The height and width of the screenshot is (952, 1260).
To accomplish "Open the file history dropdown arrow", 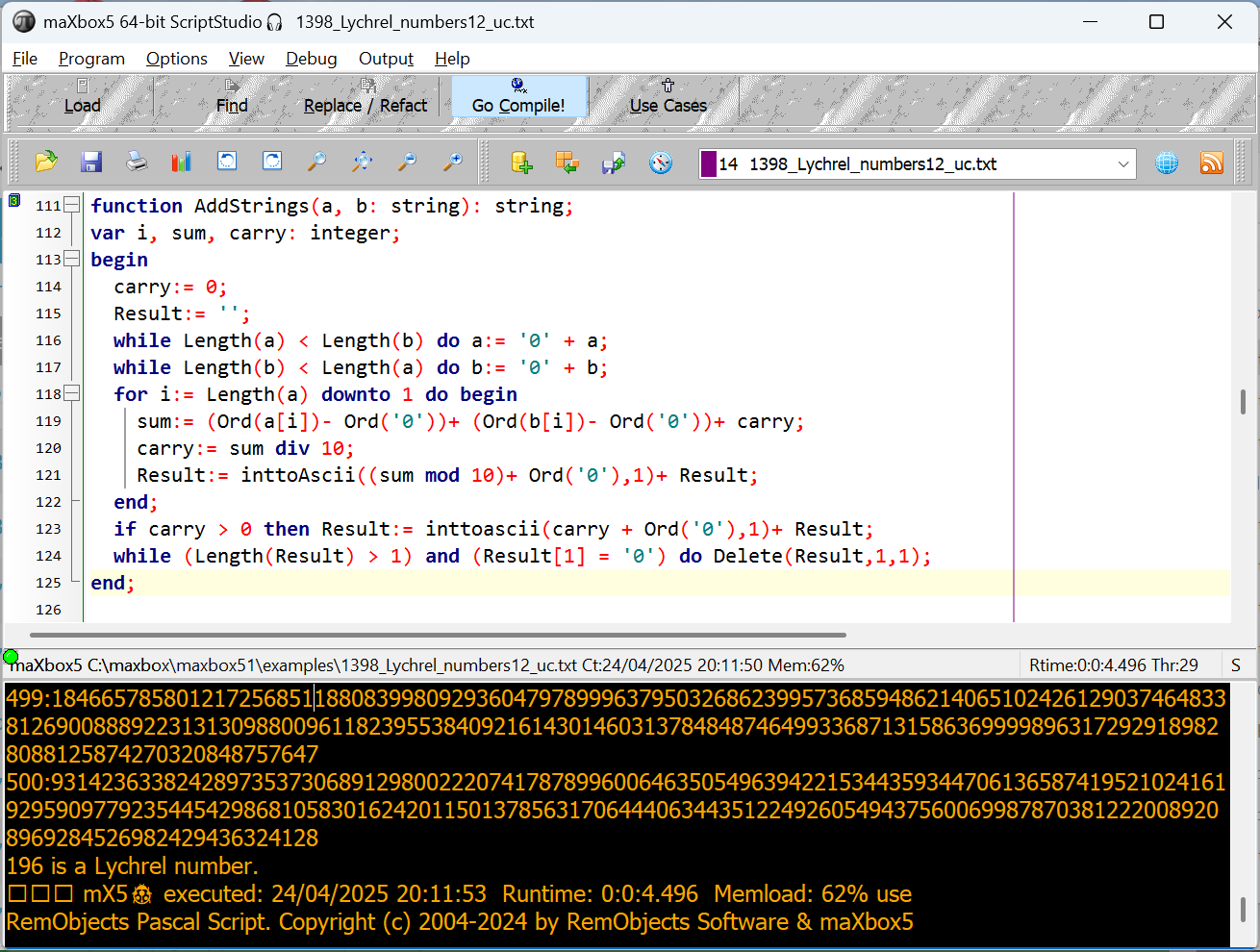I will point(1123,164).
